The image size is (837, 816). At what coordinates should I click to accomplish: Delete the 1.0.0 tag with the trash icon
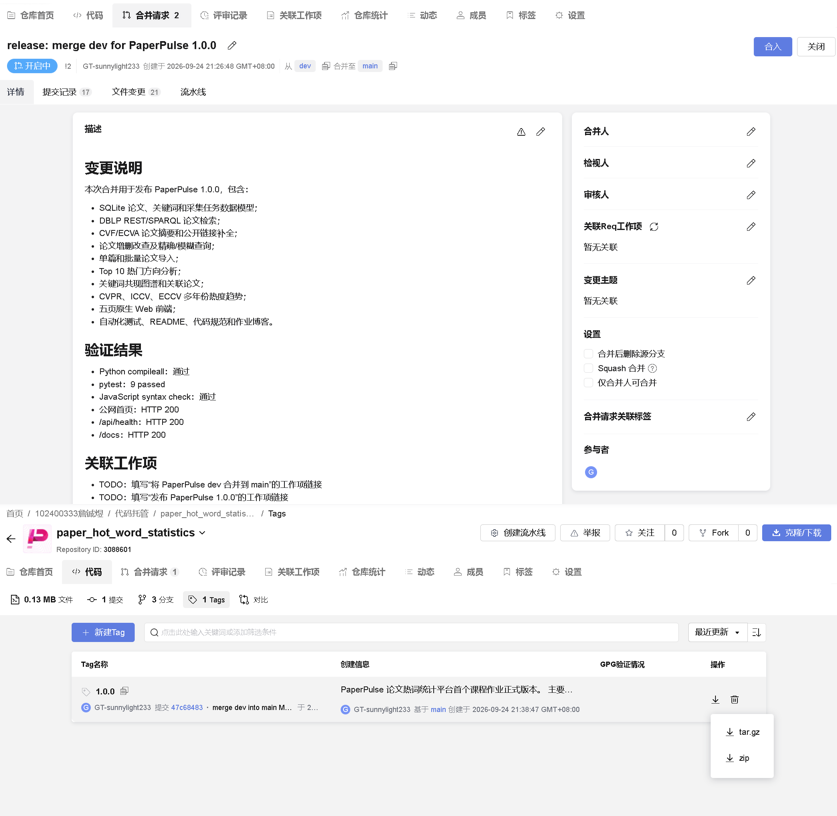735,700
